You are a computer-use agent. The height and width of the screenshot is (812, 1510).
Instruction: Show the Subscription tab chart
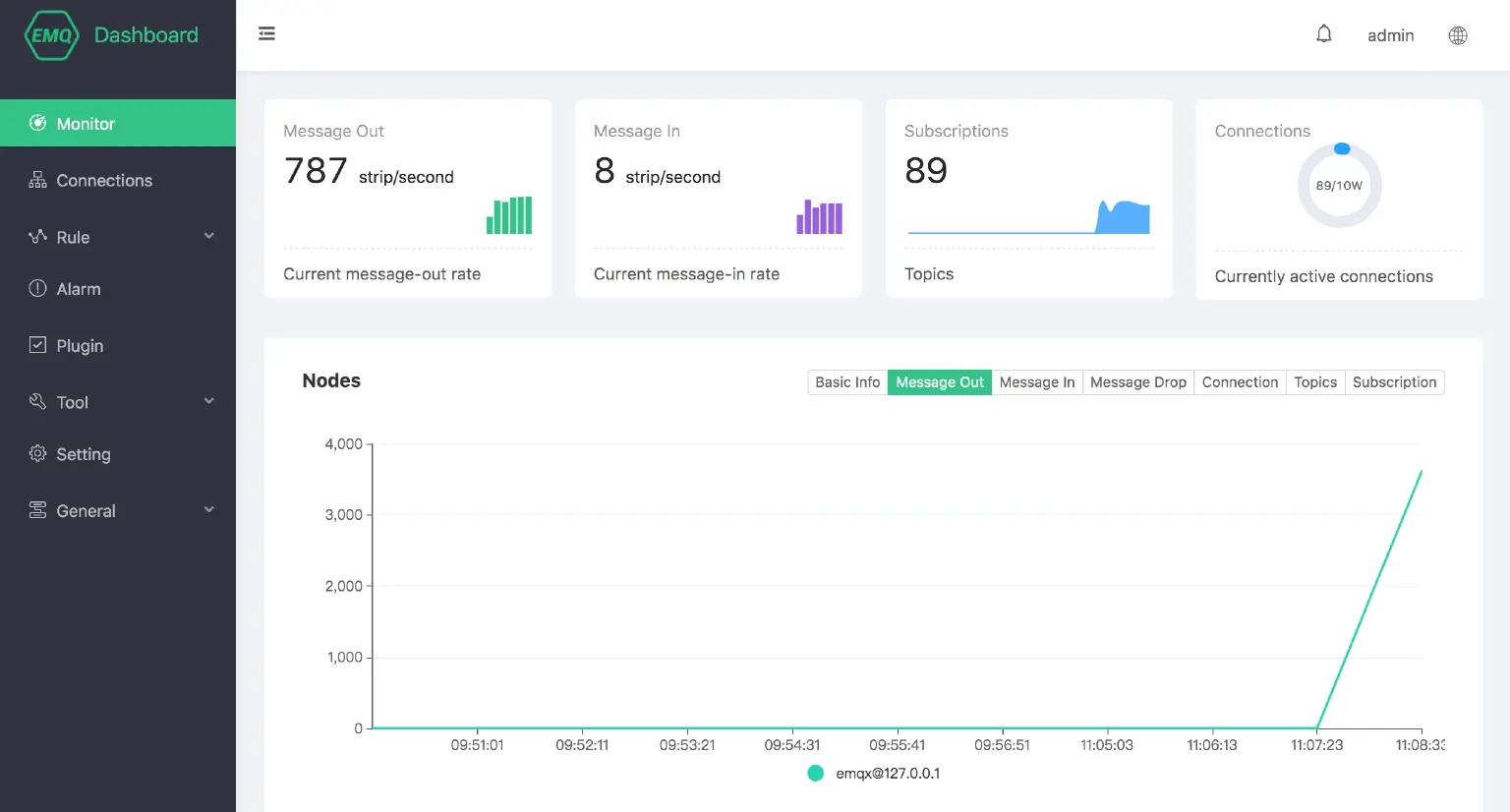coord(1394,382)
